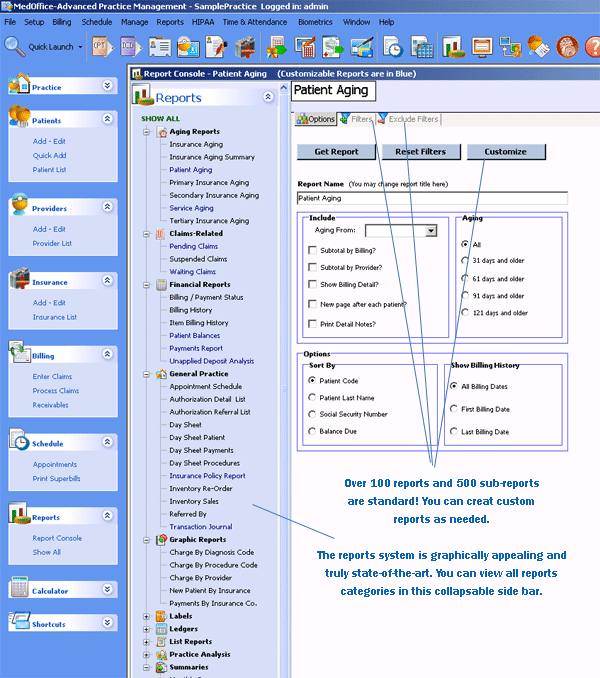The height and width of the screenshot is (678, 600).
Task: Expand the Practice sidebar panel chevron
Action: click(107, 87)
